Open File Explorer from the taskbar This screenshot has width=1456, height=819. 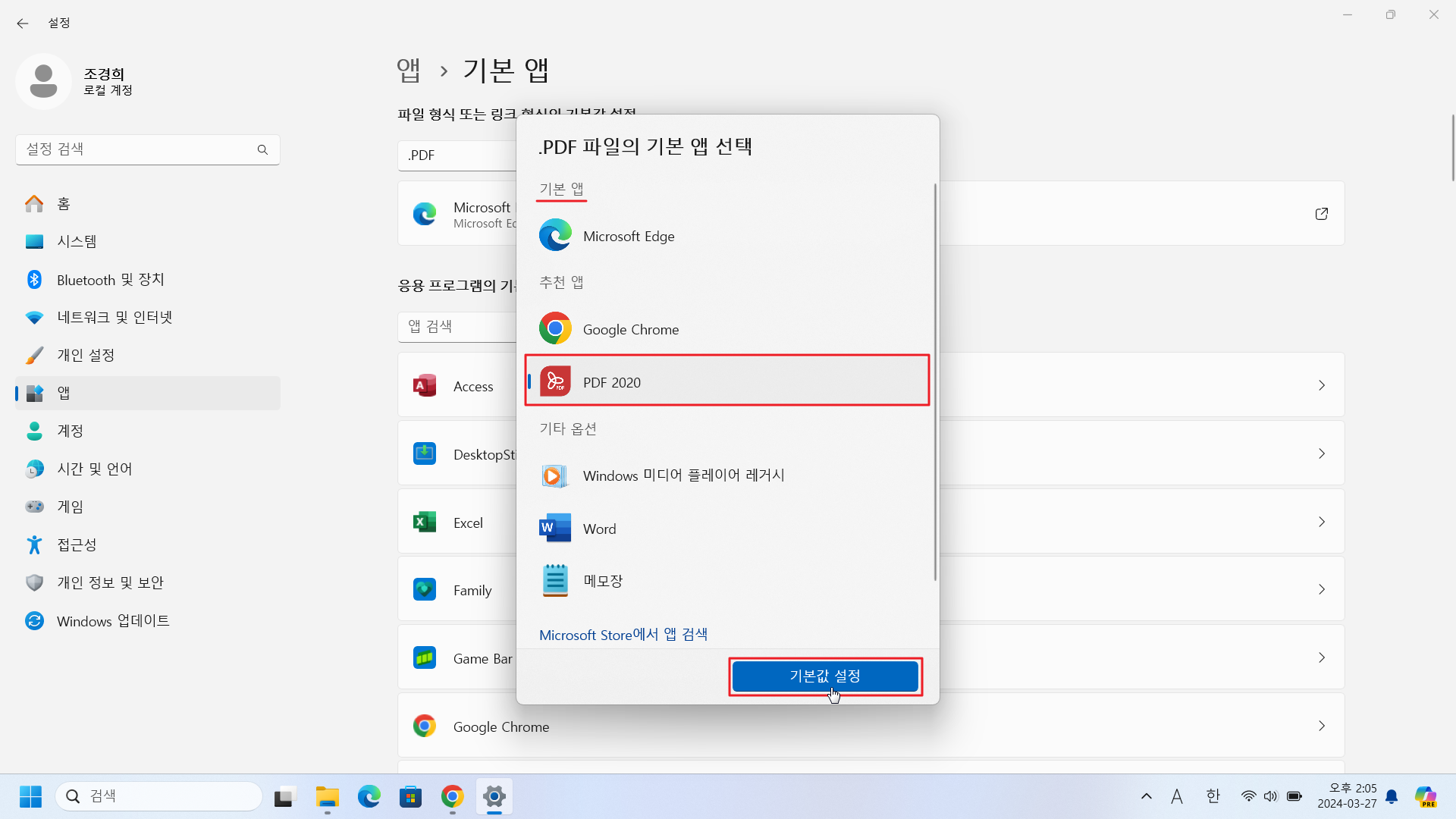click(x=328, y=796)
